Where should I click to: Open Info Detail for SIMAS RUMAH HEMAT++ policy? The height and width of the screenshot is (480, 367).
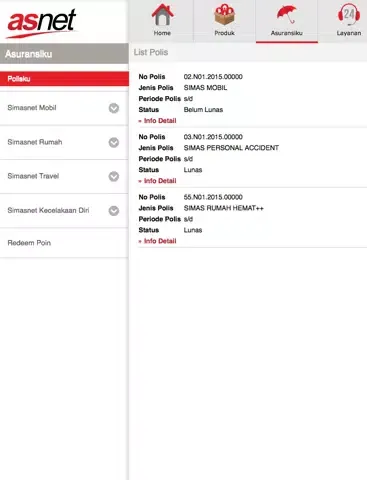pos(157,241)
